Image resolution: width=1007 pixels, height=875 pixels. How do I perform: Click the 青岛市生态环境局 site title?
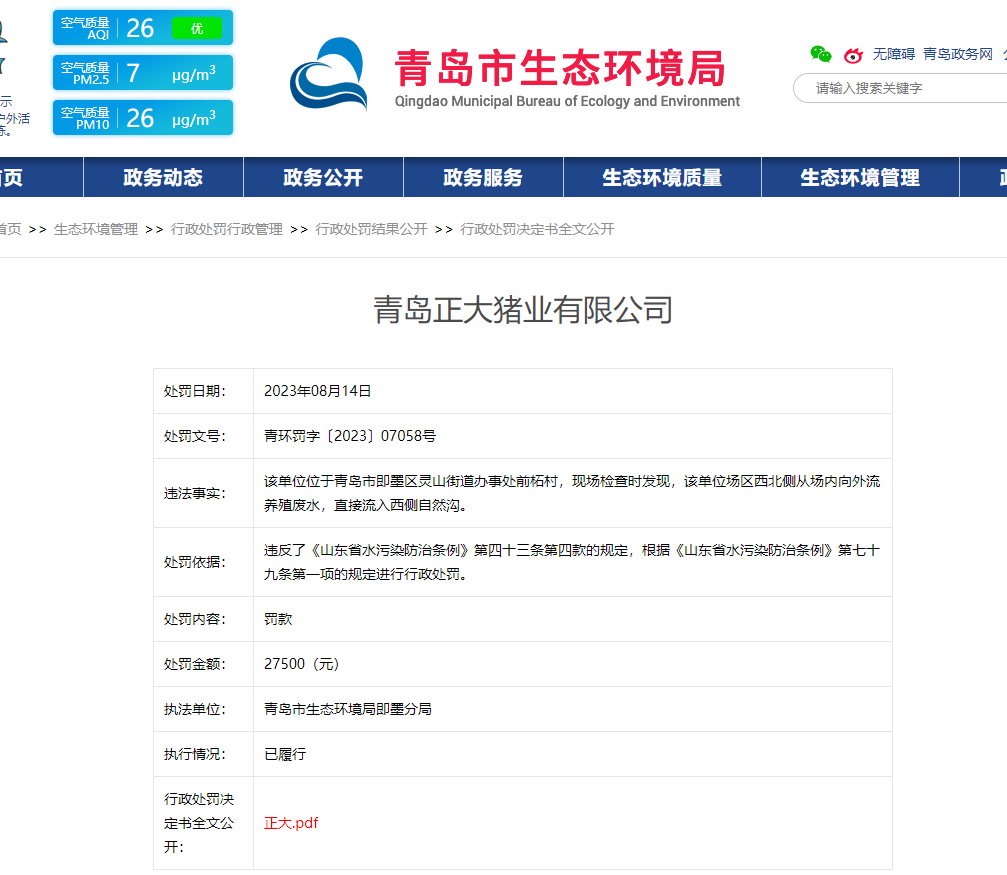[560, 68]
